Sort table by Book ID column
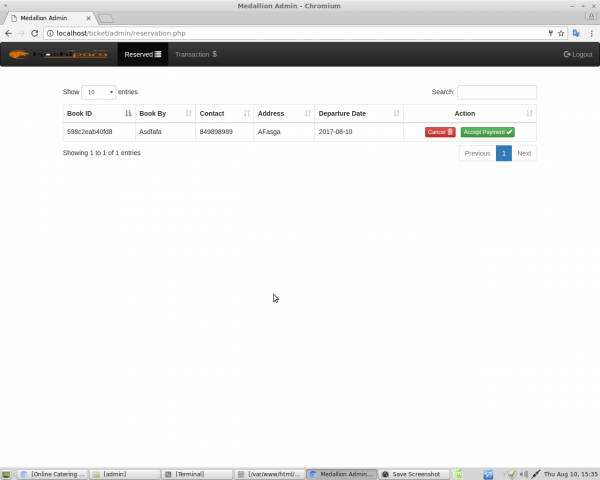The width and height of the screenshot is (600, 480). click(x=99, y=114)
